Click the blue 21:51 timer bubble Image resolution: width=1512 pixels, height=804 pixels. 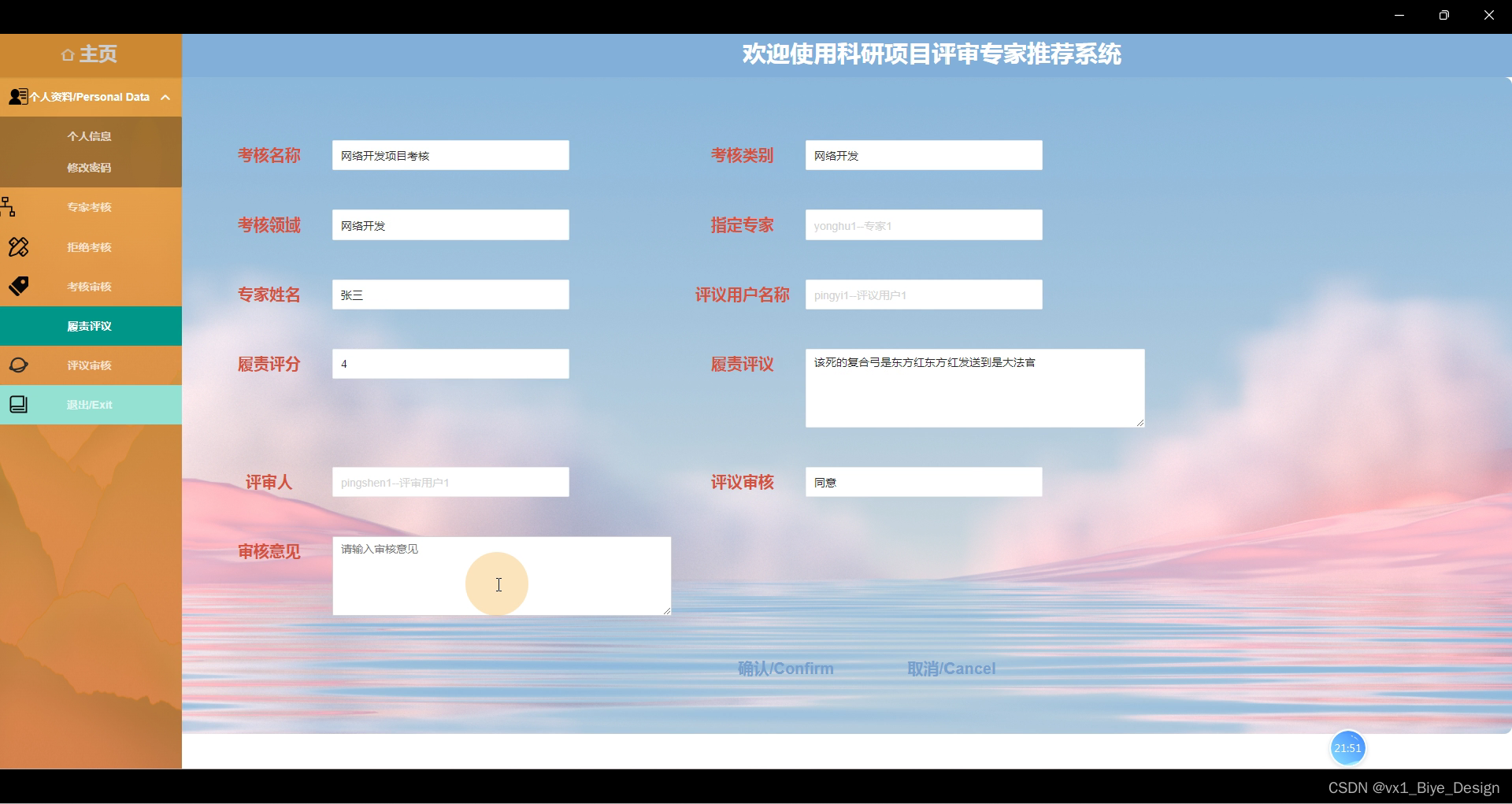pyautogui.click(x=1347, y=748)
